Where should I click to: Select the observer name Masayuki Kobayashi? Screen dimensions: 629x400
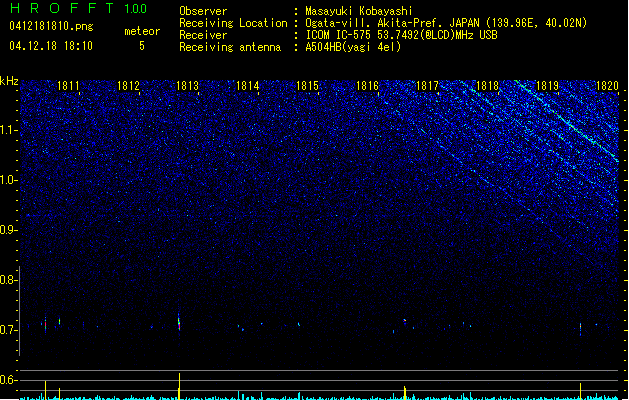pos(359,11)
